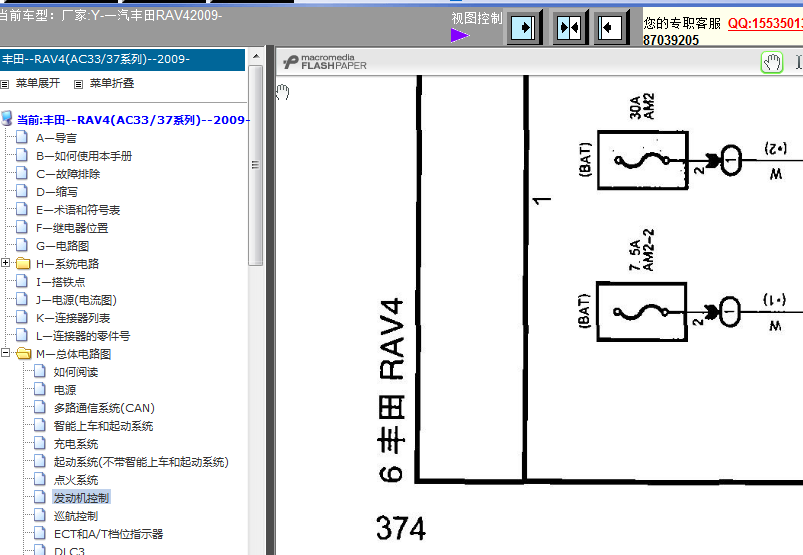Image resolution: width=803 pixels, height=555 pixels.
Task: Open E—术语和符号表 entry
Action: pos(78,210)
